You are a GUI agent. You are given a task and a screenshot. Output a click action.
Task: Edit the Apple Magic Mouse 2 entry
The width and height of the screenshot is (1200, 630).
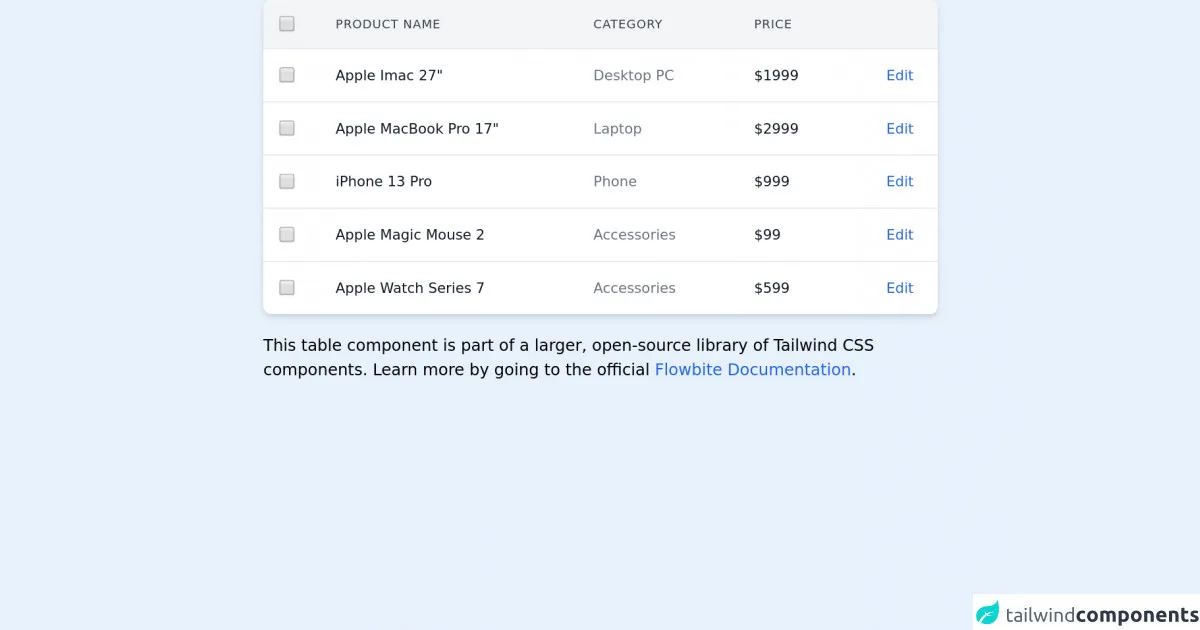[899, 234]
